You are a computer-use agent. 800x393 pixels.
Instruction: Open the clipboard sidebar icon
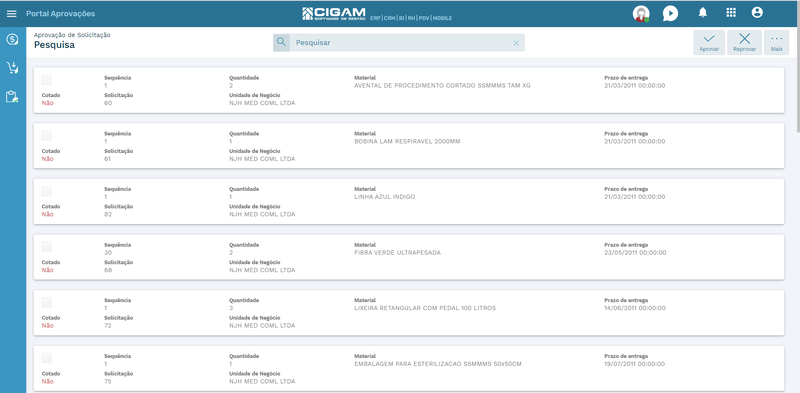pyautogui.click(x=12, y=96)
